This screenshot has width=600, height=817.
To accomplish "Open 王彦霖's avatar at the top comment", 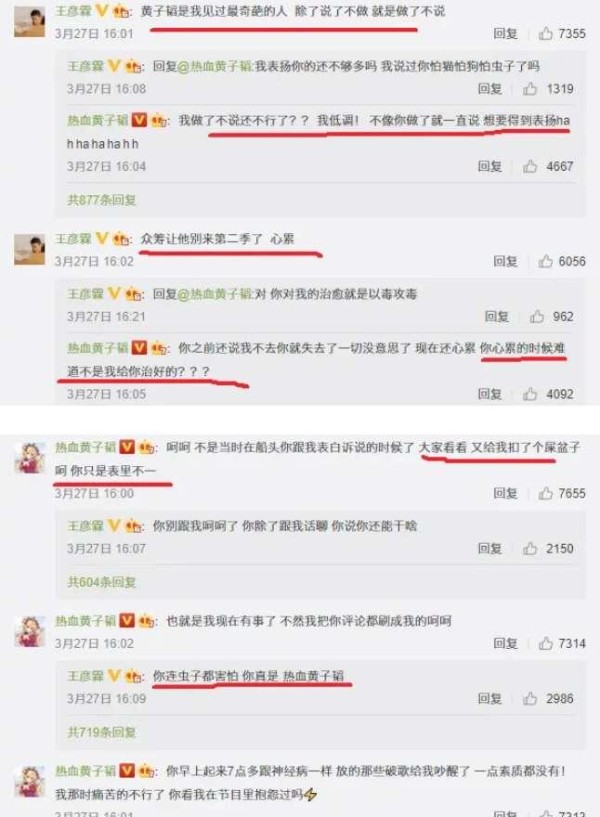I will pos(29,21).
